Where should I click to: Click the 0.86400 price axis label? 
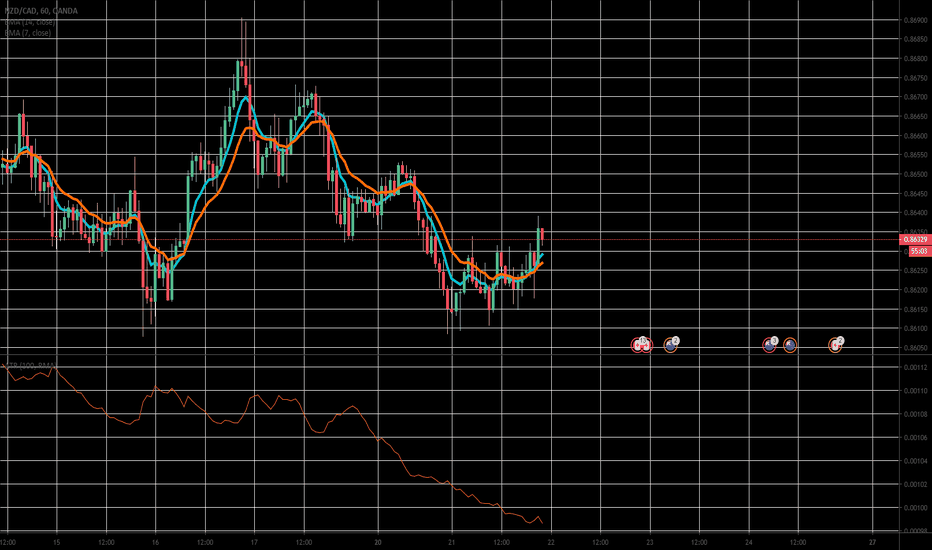915,213
